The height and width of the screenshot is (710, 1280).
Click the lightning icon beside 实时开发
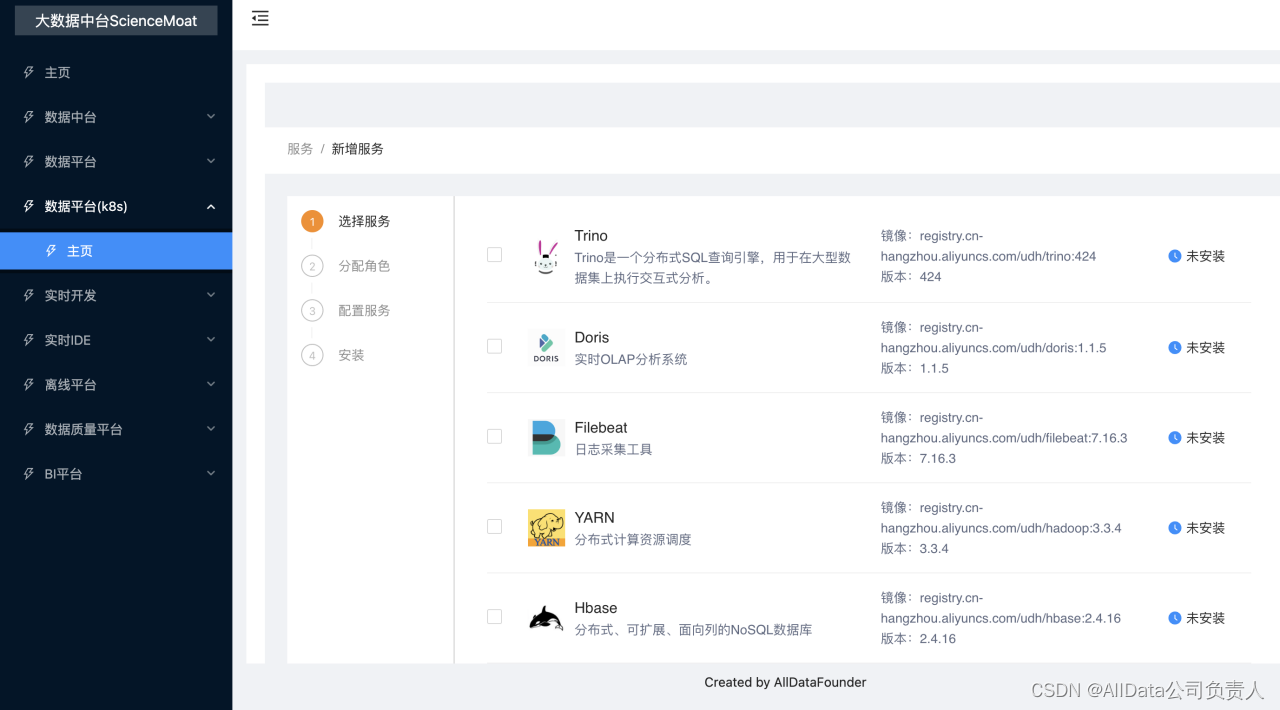tap(29, 295)
